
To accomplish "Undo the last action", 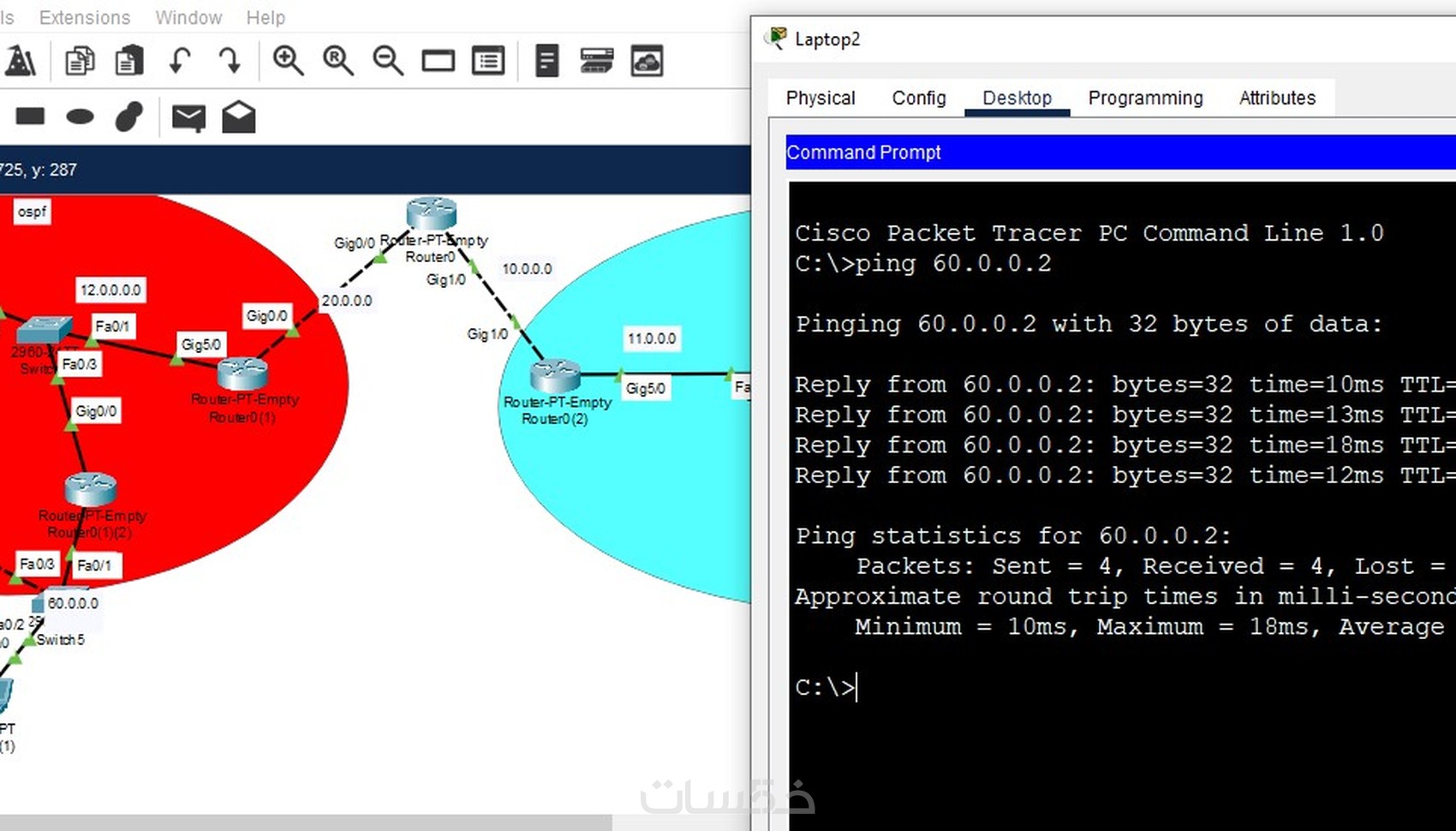I will [180, 61].
